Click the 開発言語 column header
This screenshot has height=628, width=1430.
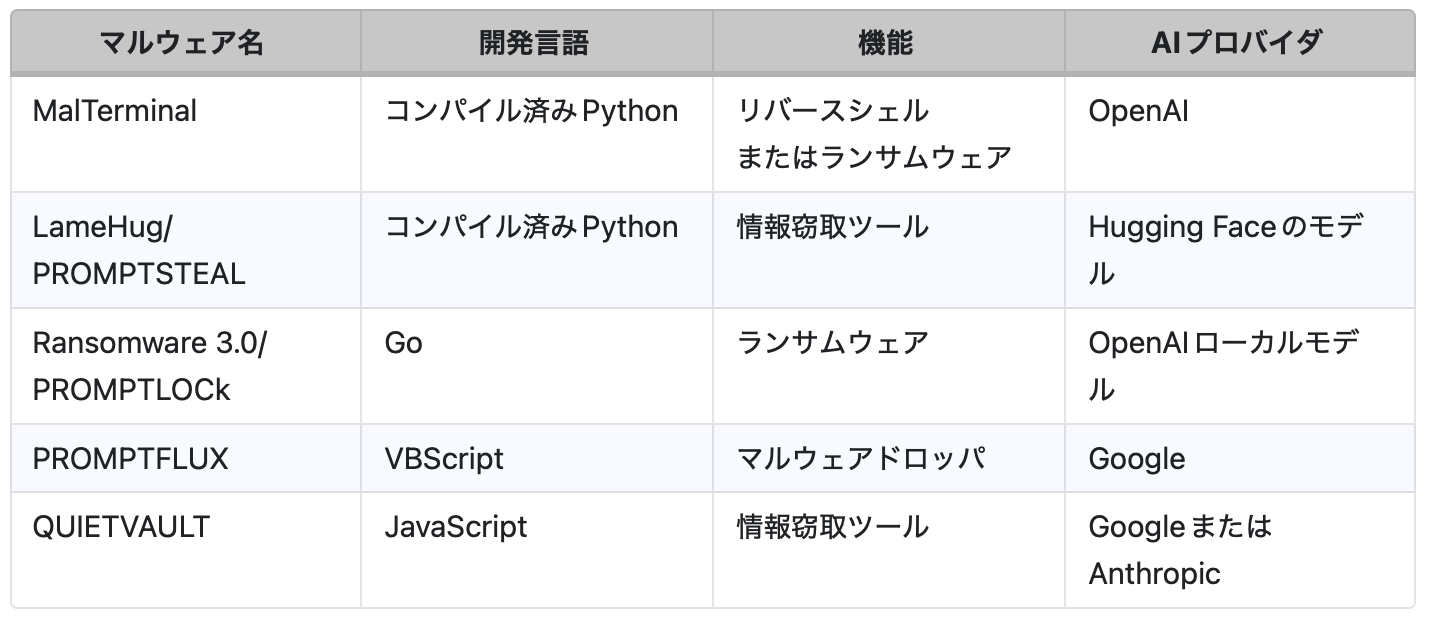(535, 42)
